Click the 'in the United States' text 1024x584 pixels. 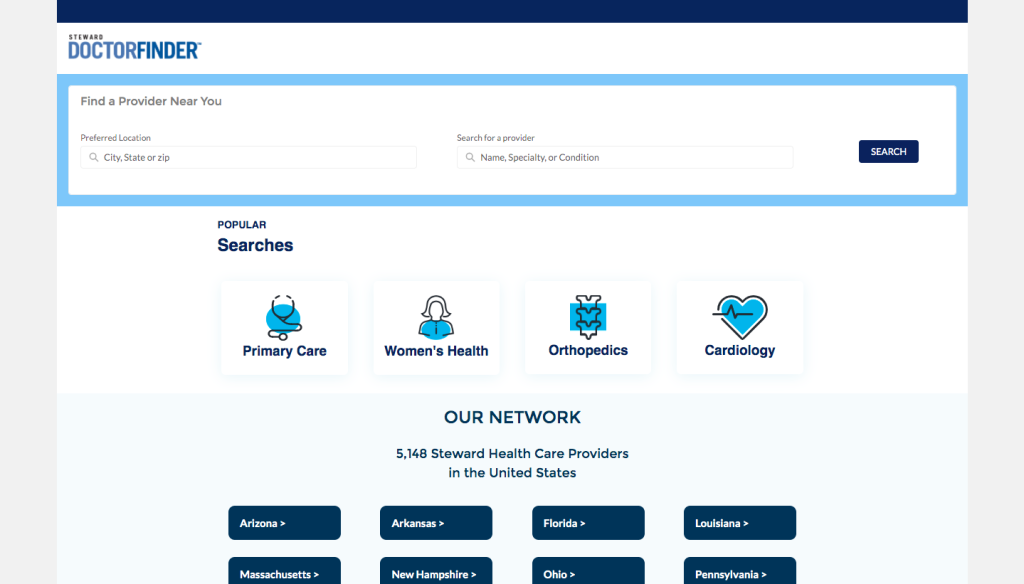(x=512, y=473)
